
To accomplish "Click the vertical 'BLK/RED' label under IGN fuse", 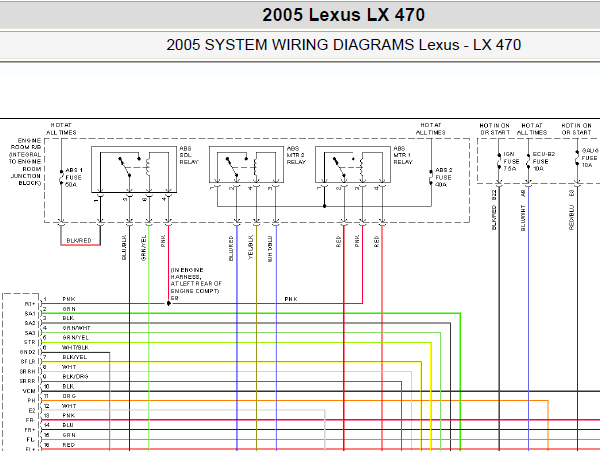I will (x=494, y=218).
